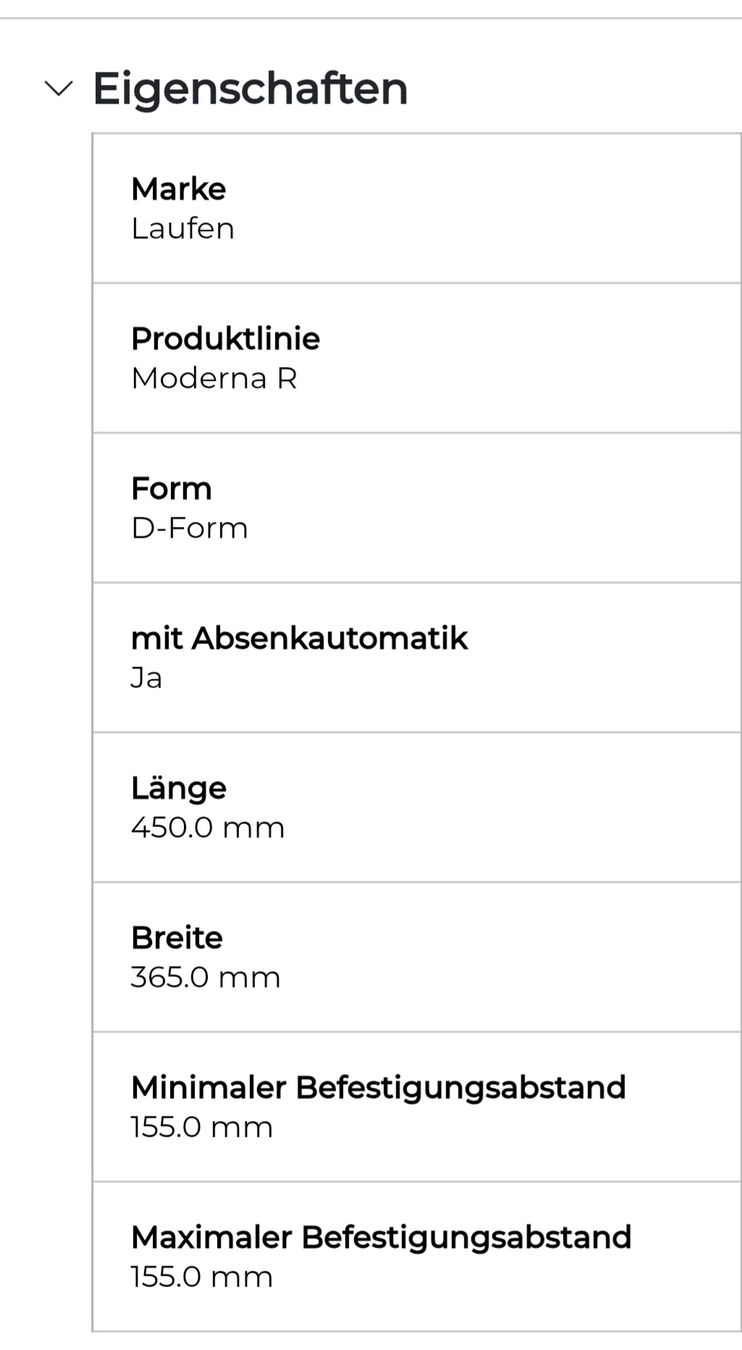Click the D-Form value
This screenshot has height=1350, width=742.
point(189,527)
